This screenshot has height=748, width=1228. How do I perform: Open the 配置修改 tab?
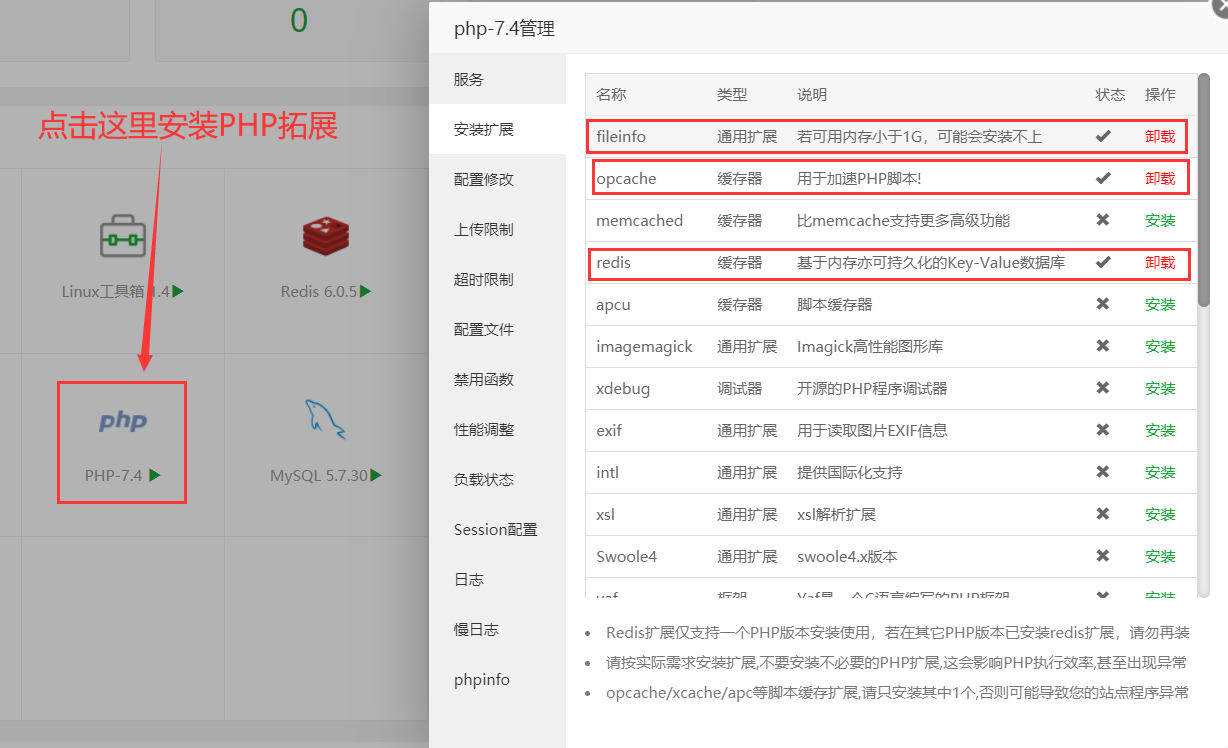pos(484,180)
